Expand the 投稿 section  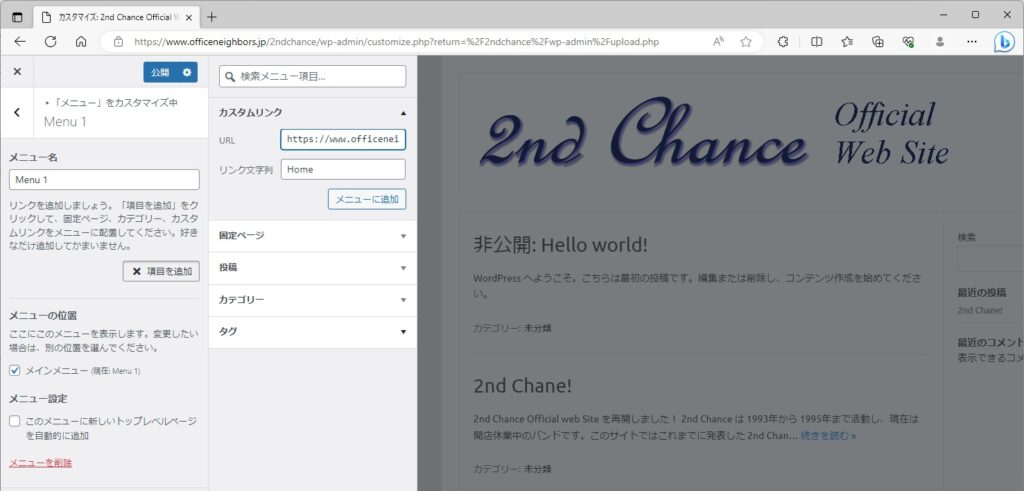point(312,268)
